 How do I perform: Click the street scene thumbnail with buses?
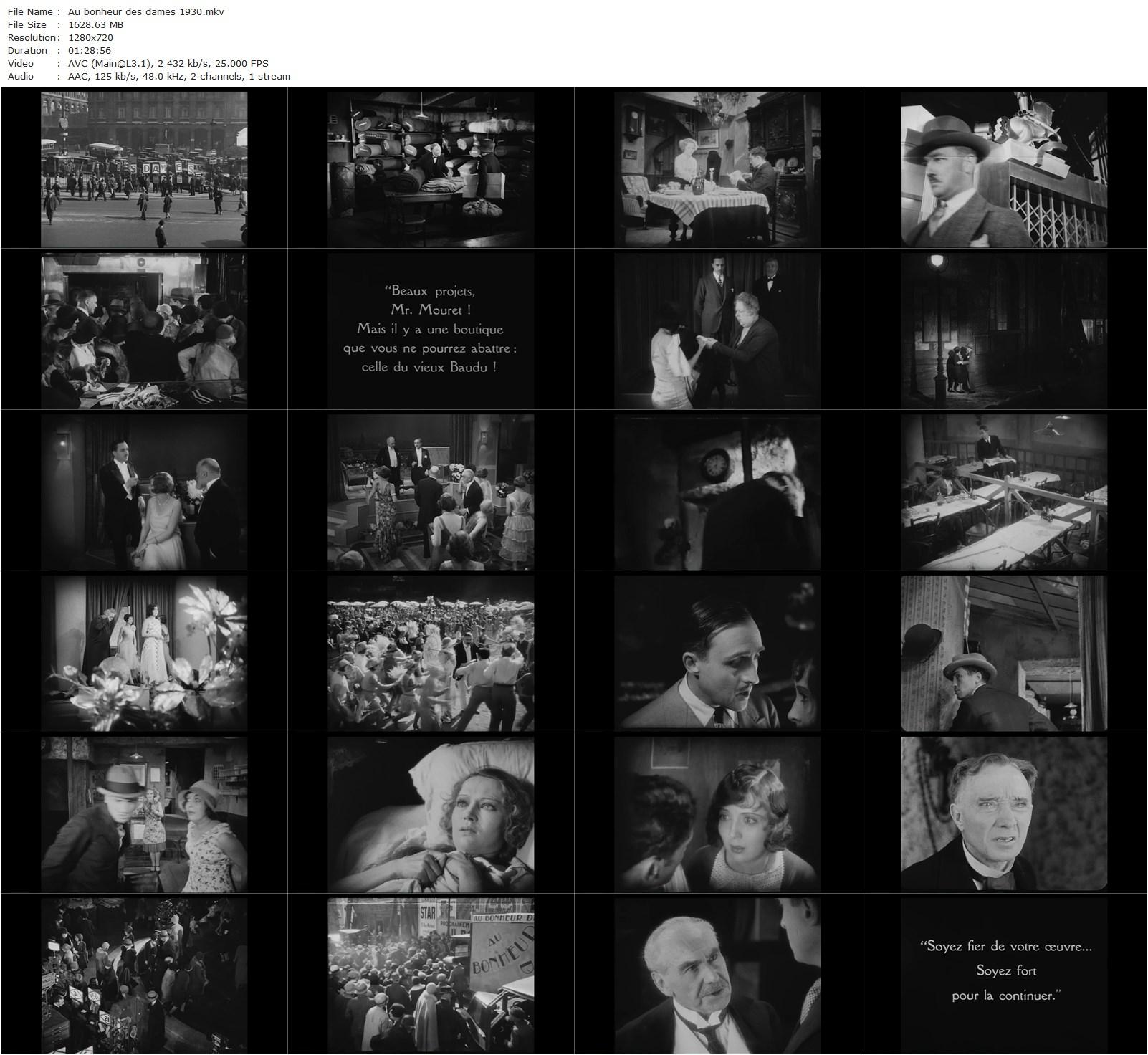(x=144, y=168)
